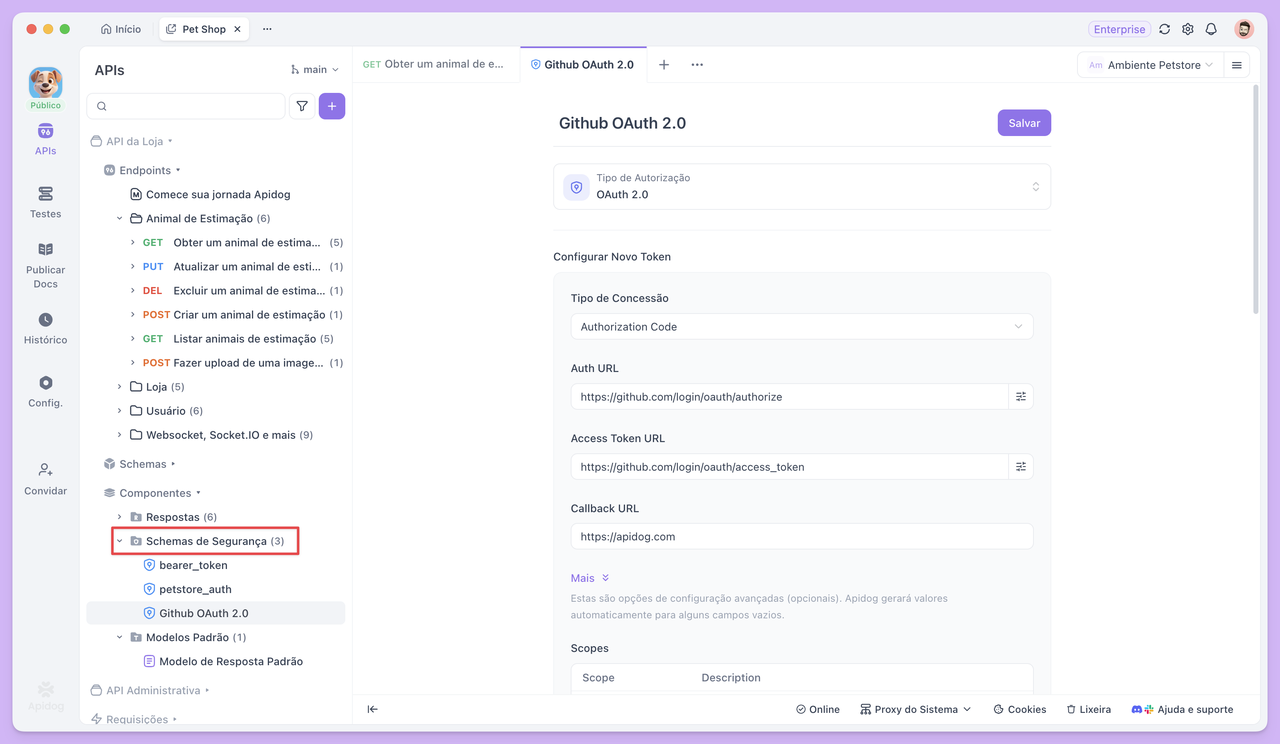Image resolution: width=1280 pixels, height=744 pixels.
Task: Open the hamburger menu near environment selector
Action: coord(1237,65)
